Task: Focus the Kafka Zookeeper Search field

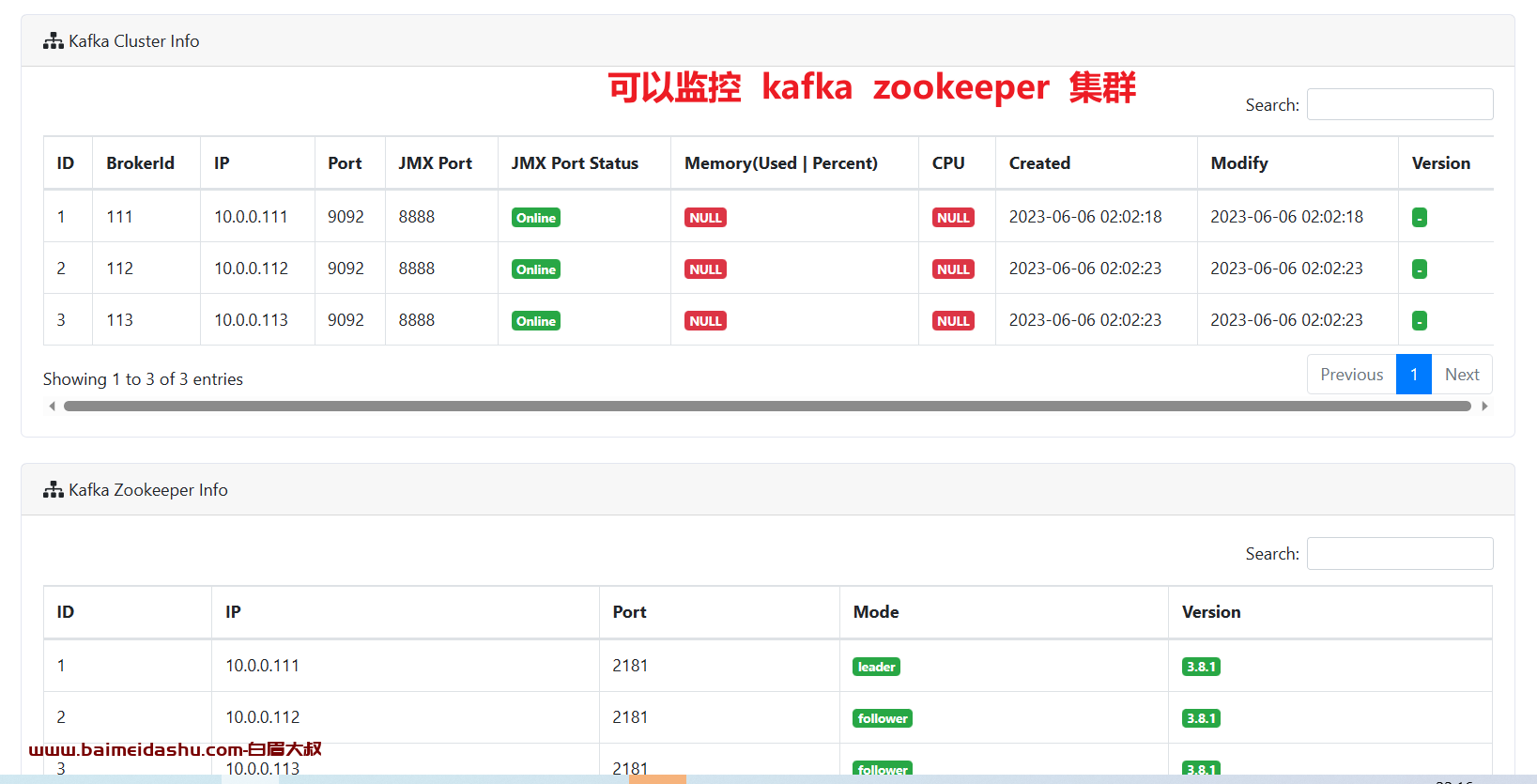Action: click(x=1400, y=553)
